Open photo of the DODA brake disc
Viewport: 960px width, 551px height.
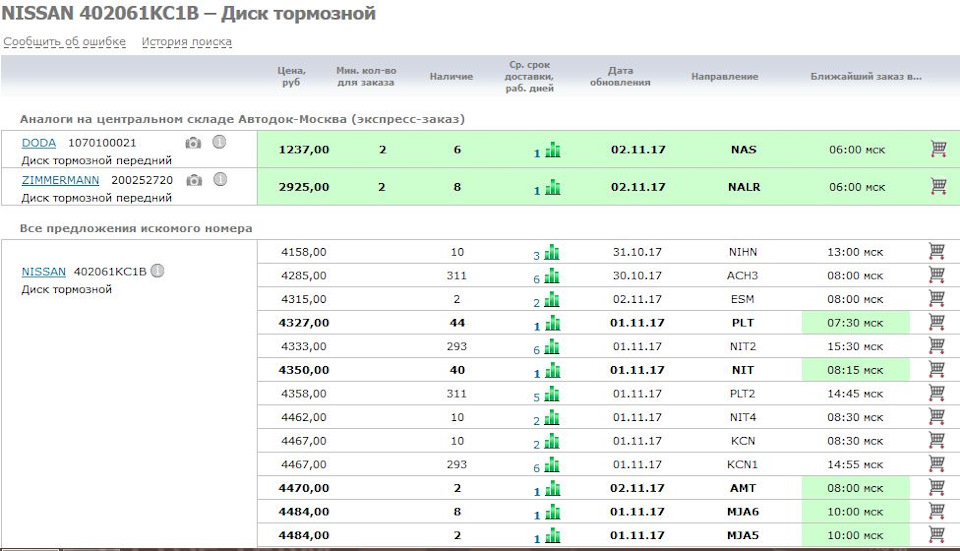[193, 143]
